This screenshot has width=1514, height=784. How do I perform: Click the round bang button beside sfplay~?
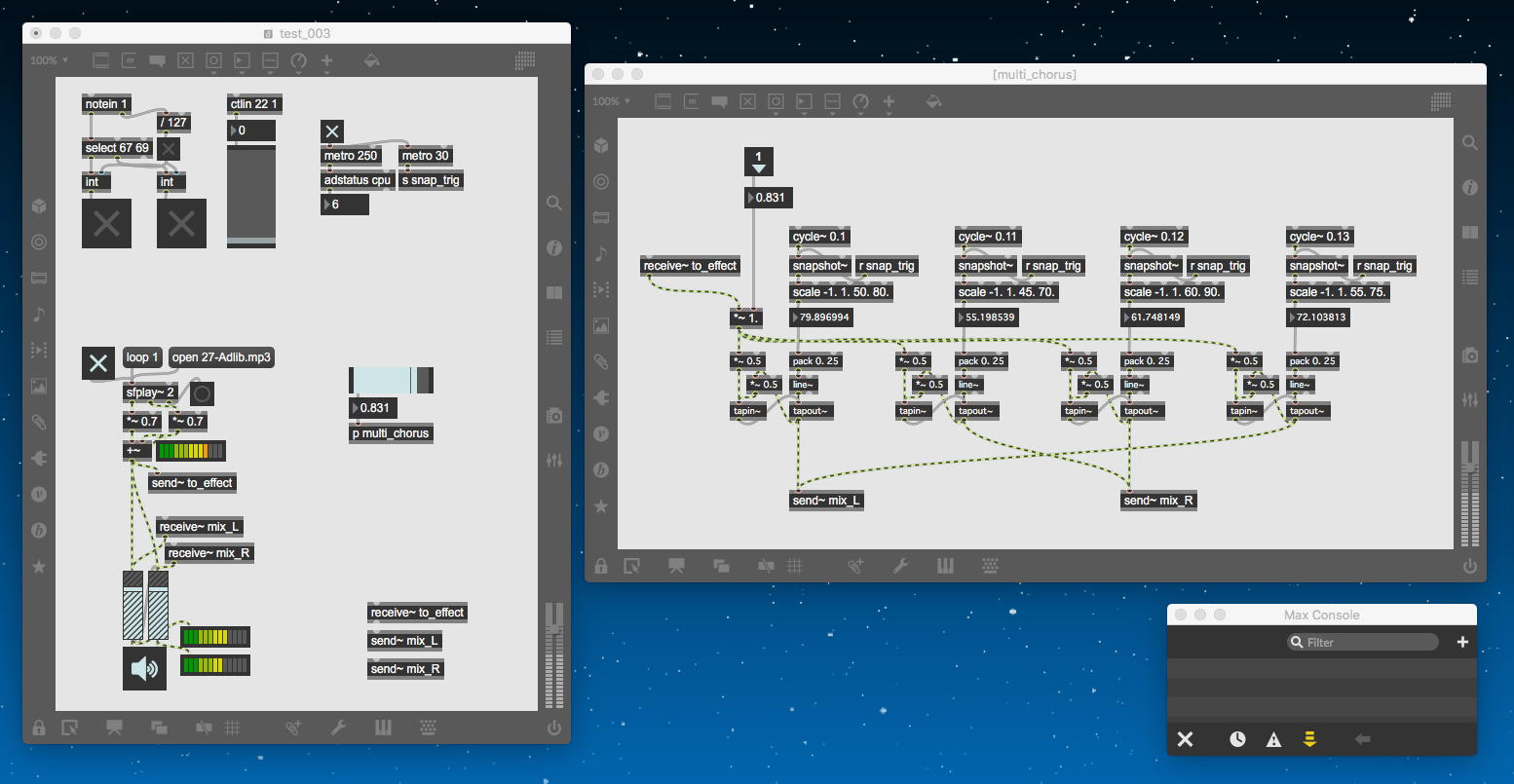202,393
